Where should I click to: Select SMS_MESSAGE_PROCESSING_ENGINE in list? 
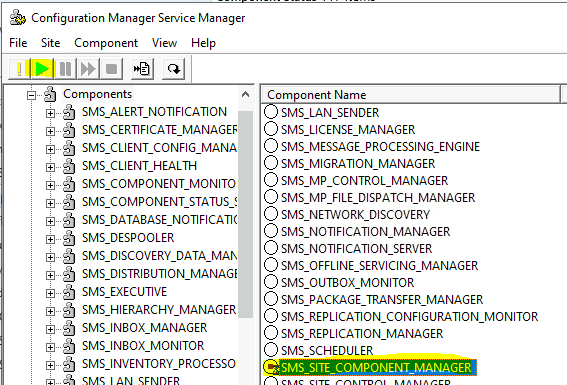pyautogui.click(x=380, y=147)
